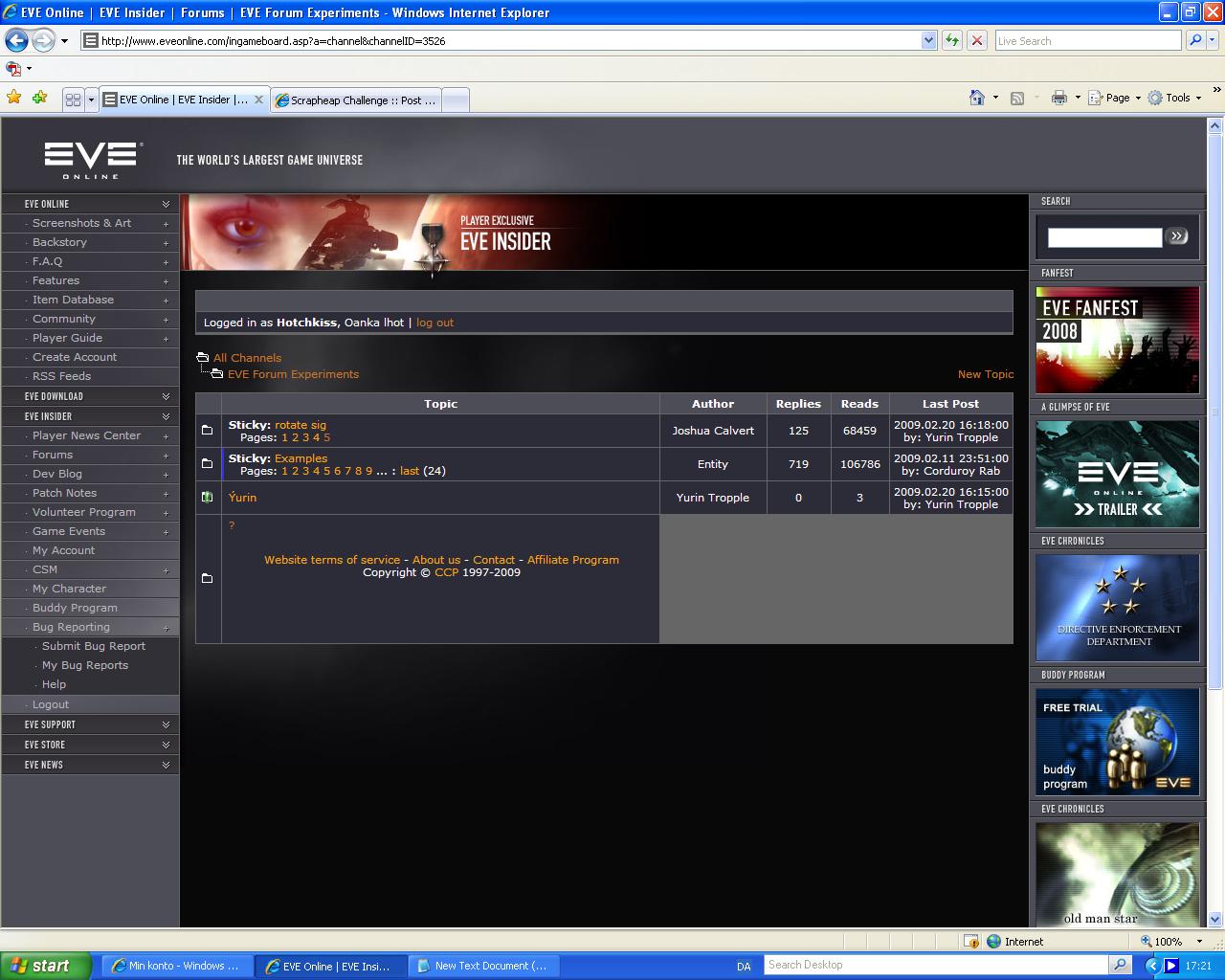Click the New Topic link

pyautogui.click(x=986, y=374)
